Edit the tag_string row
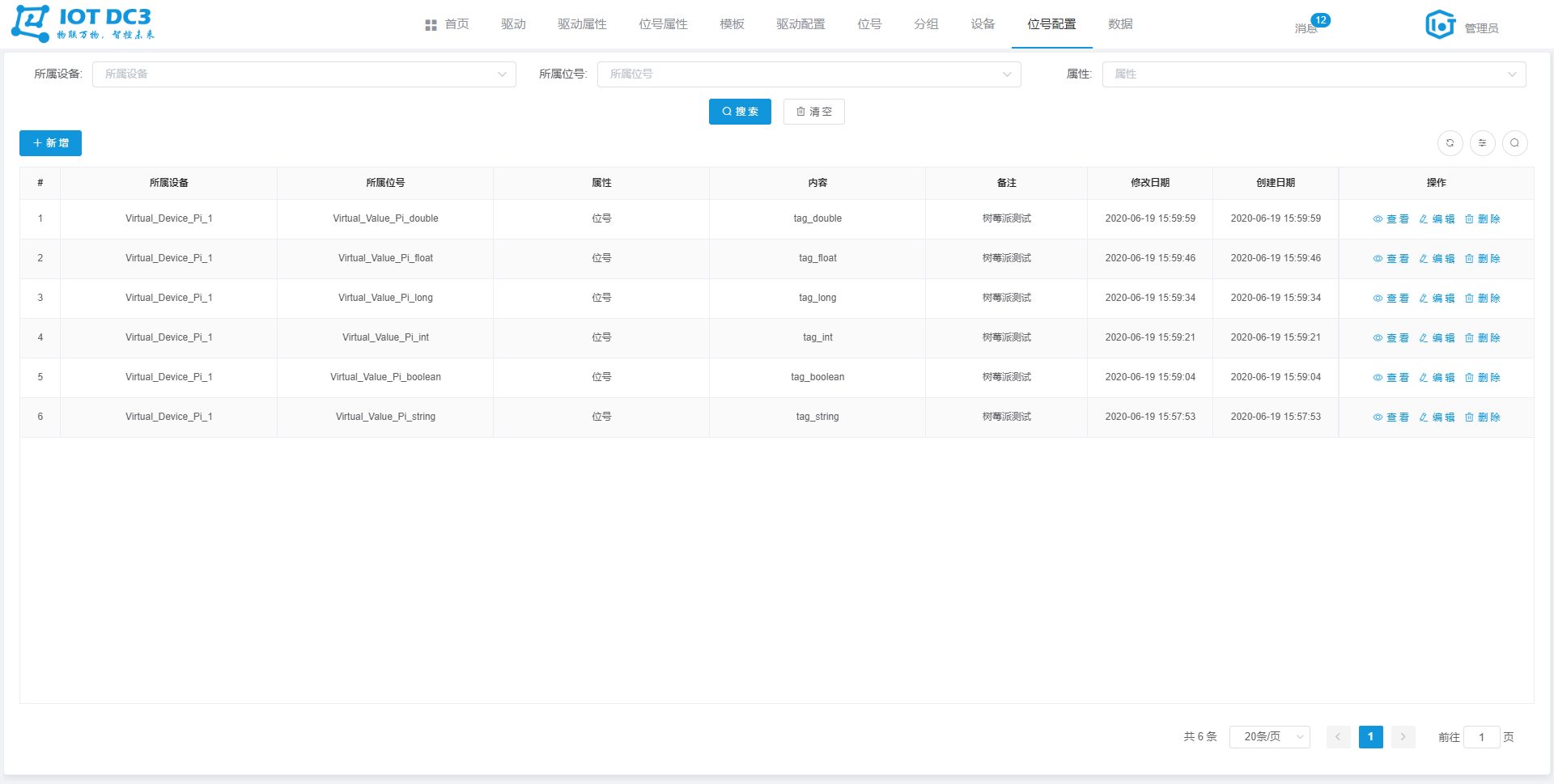This screenshot has width=1554, height=784. (x=1437, y=417)
